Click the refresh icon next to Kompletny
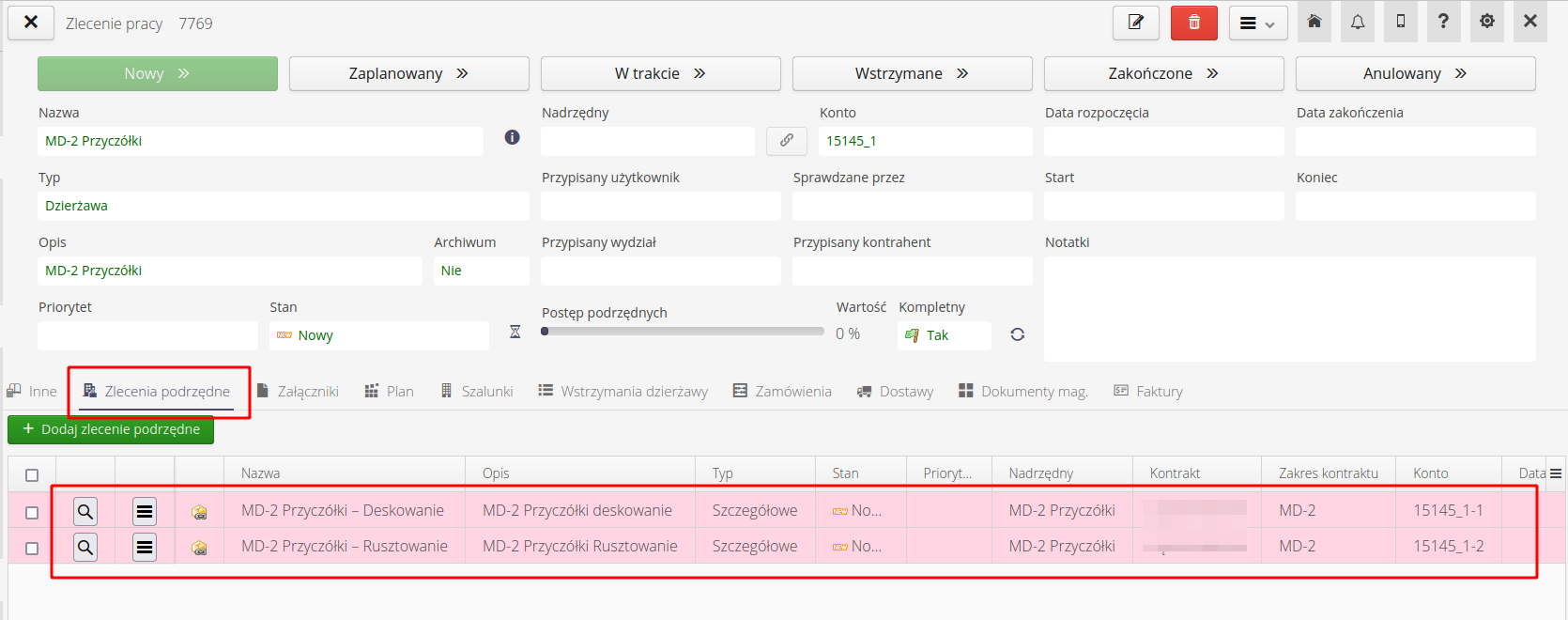1568x620 pixels. click(x=1017, y=334)
